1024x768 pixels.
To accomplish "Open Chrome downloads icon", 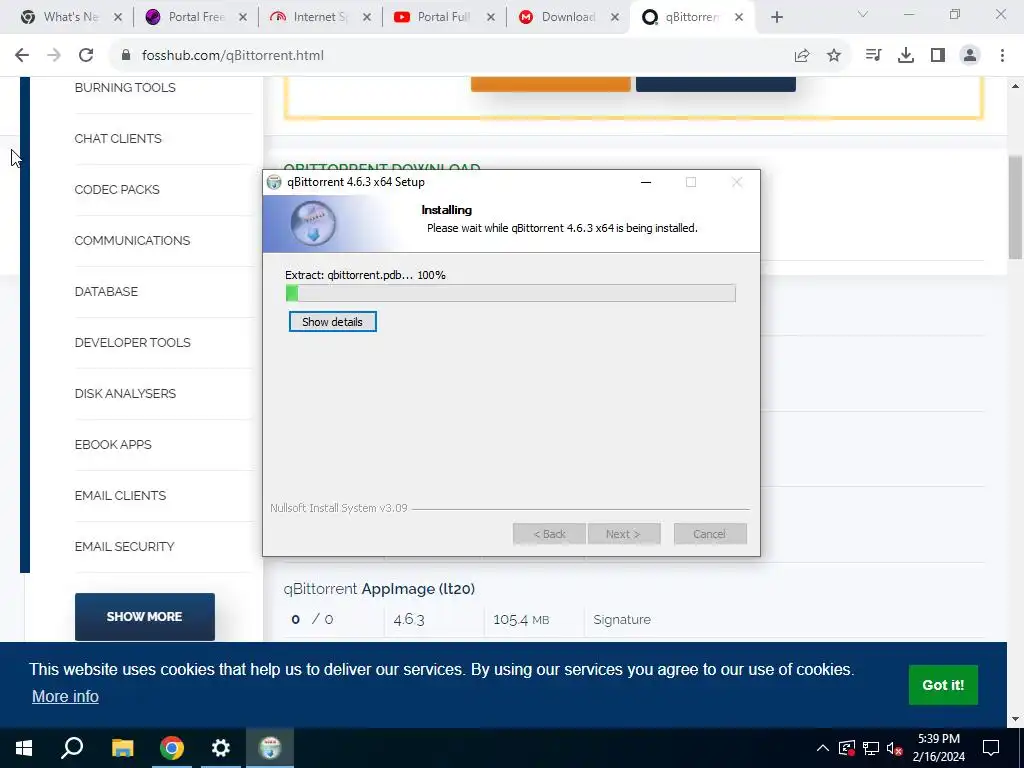I will [x=906, y=56].
